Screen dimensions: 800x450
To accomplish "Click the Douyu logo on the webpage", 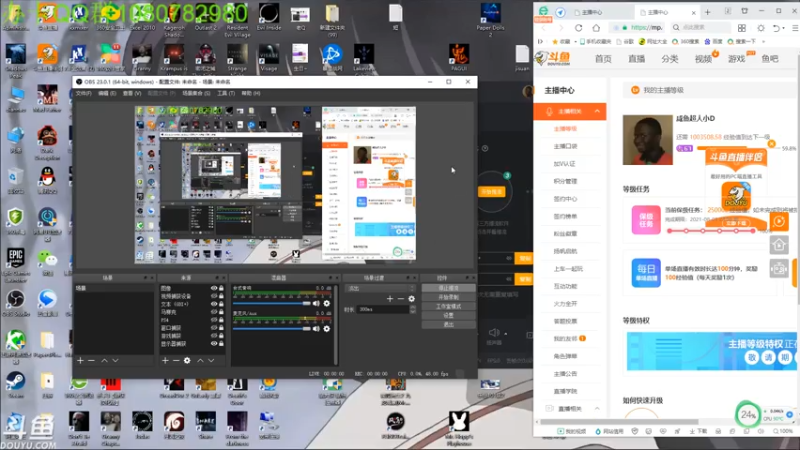I will (553, 58).
